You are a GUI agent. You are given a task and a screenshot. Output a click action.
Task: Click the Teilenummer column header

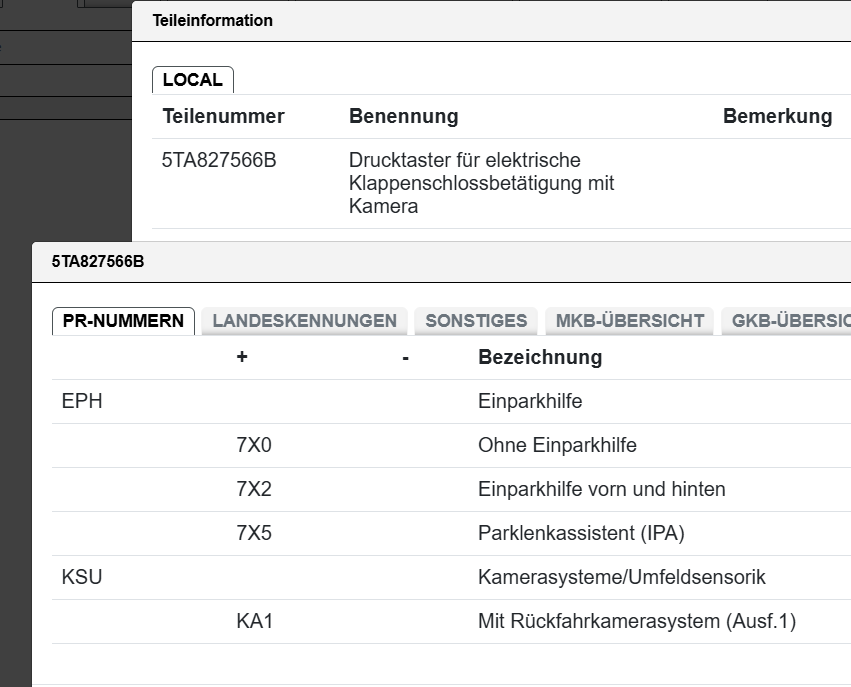coord(223,116)
